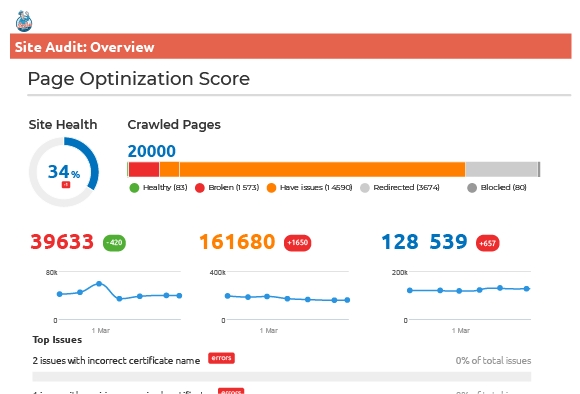Image resolution: width=580 pixels, height=394 pixels.
Task: Click the 400k axis label
Action: tap(218, 273)
